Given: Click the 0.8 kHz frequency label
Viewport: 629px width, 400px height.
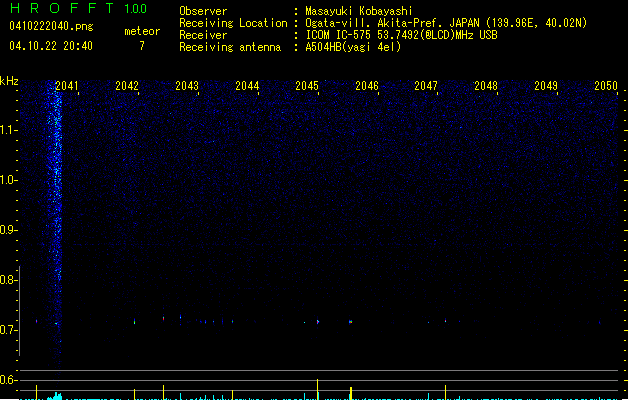Looking at the screenshot, I should coord(8,280).
